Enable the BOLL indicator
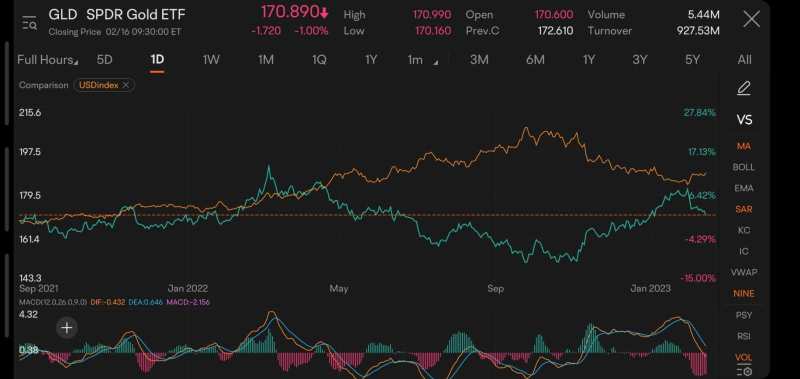Viewport: 800px width, 379px height. pos(744,167)
